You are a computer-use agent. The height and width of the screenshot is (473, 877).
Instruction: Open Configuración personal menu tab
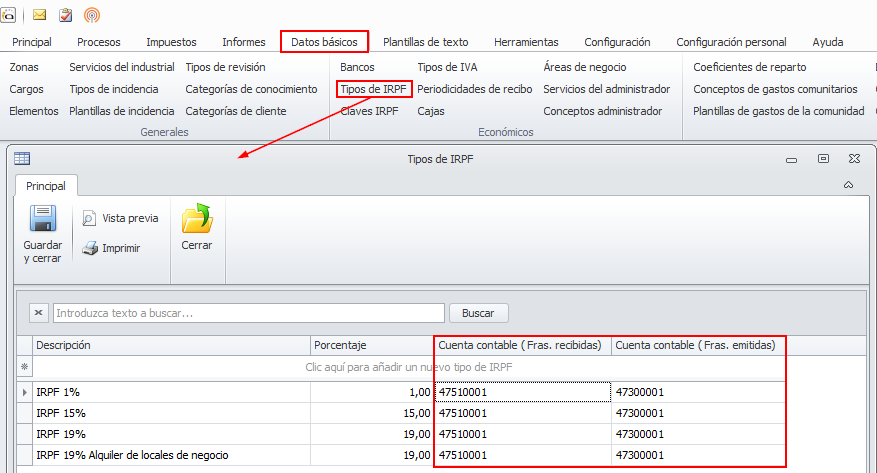tap(732, 42)
